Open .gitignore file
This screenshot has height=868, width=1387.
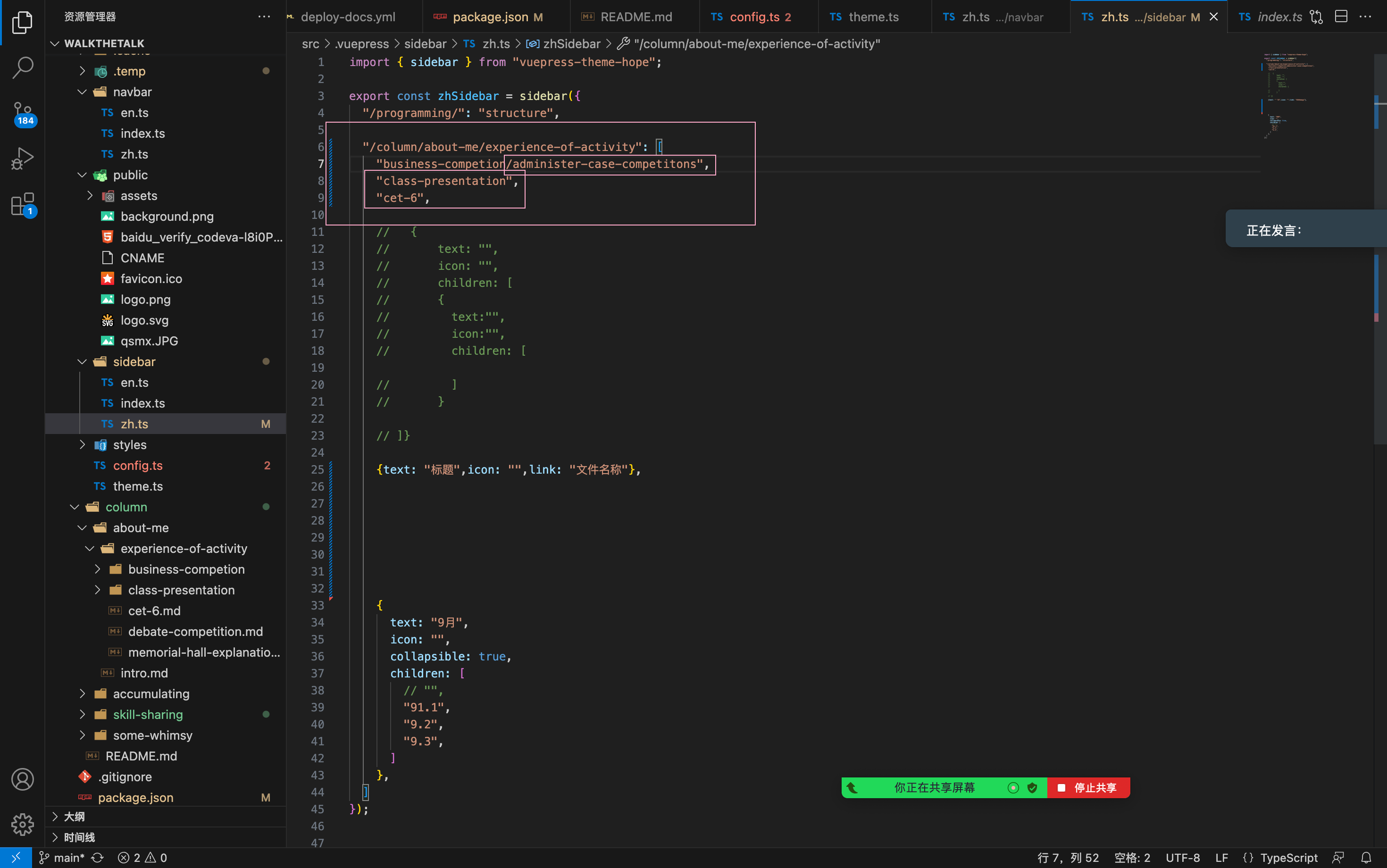(165, 777)
